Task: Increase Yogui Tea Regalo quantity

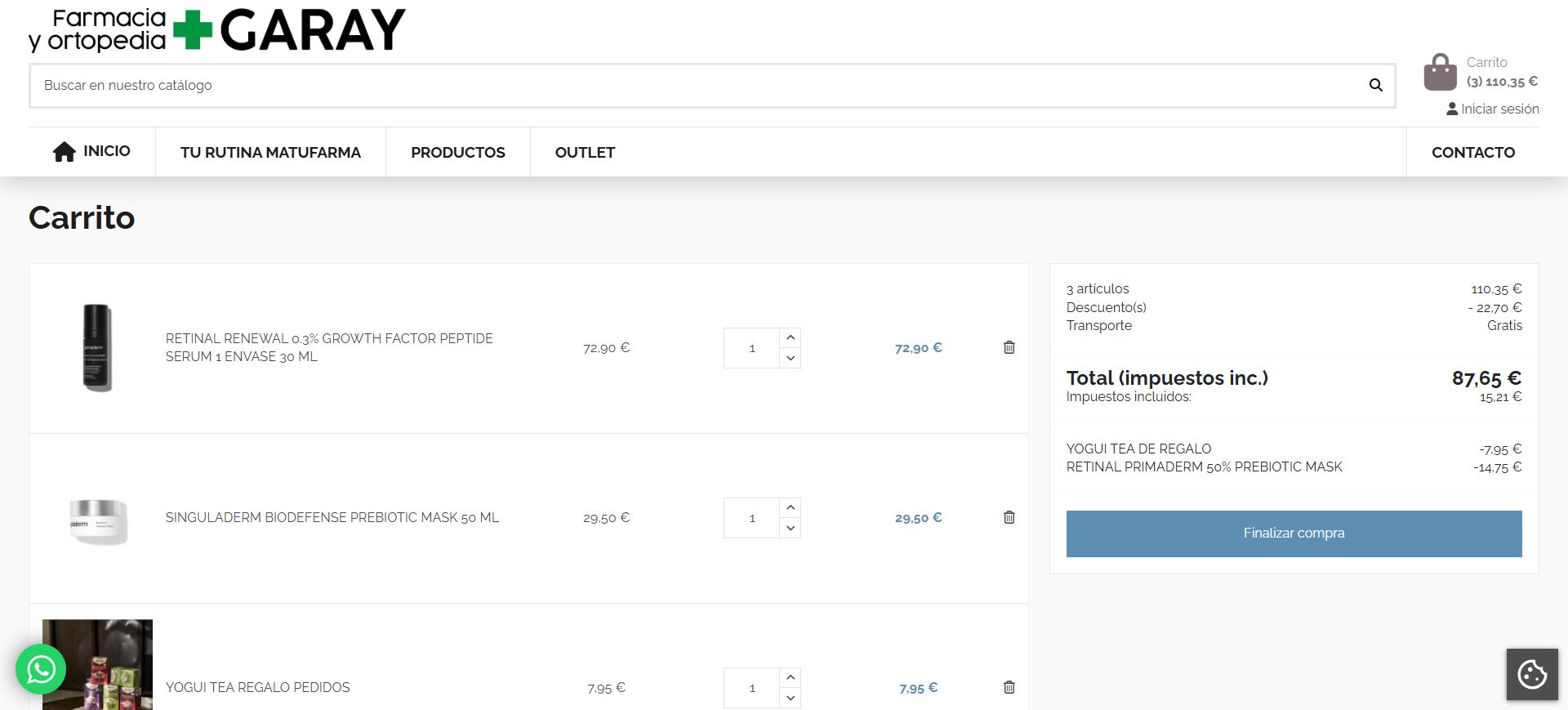Action: [791, 677]
